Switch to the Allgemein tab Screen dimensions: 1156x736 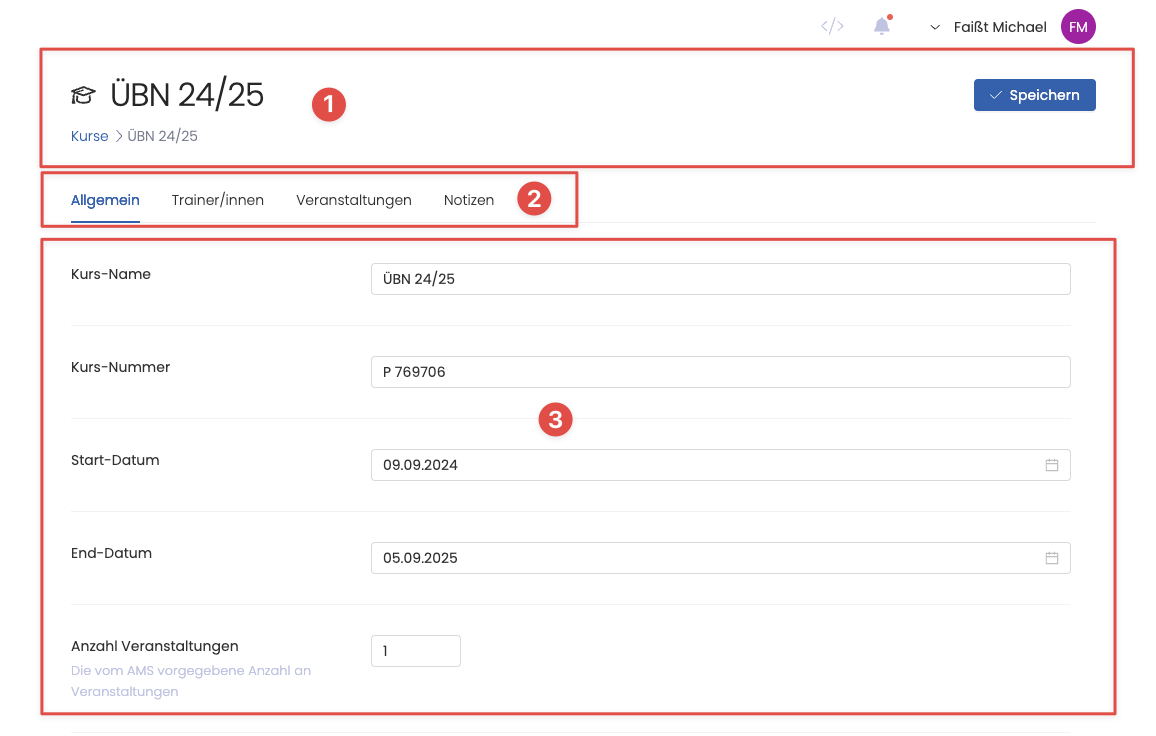tap(105, 200)
